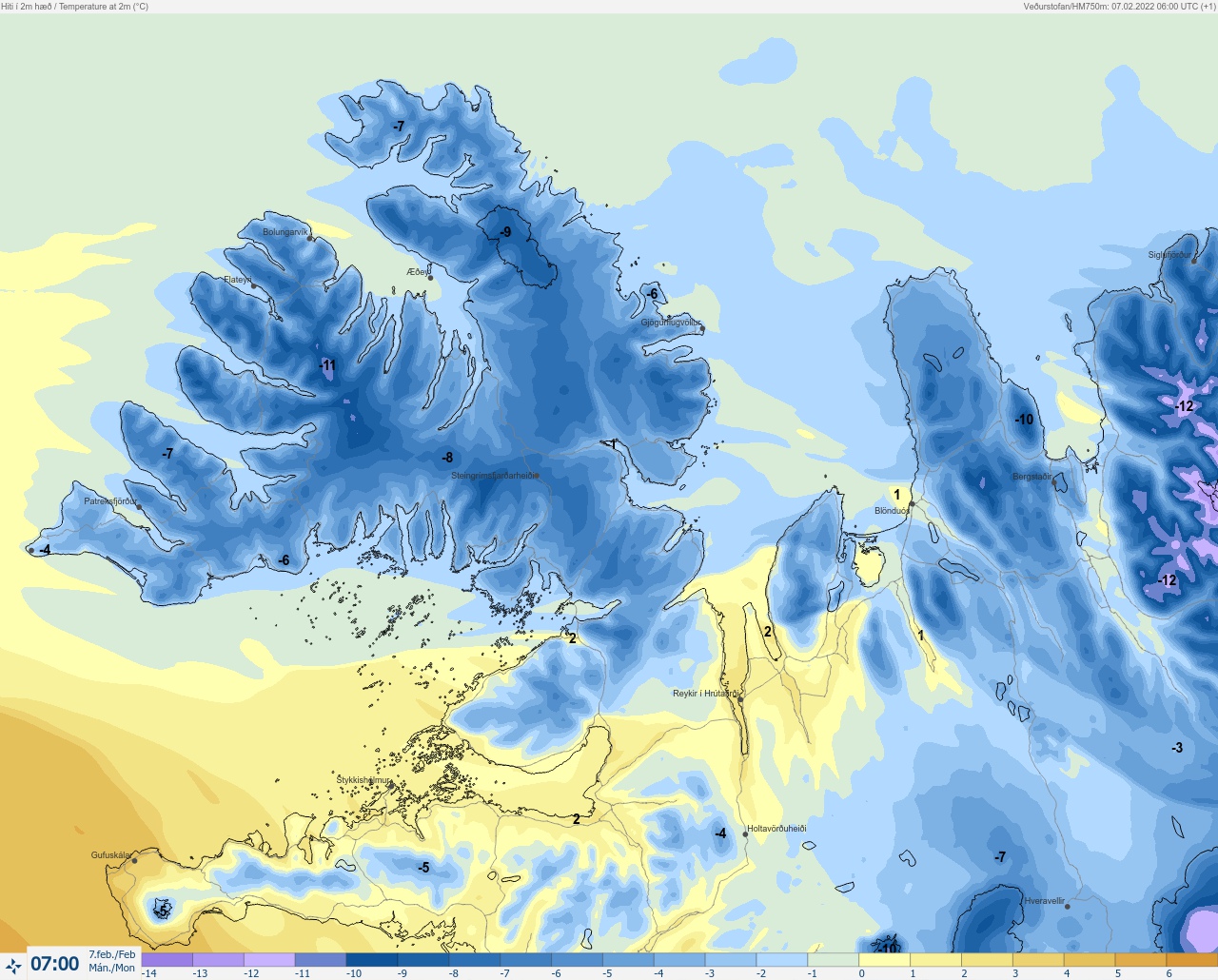Select the Gufuskálar station label
The height and width of the screenshot is (980, 1218).
[110, 855]
